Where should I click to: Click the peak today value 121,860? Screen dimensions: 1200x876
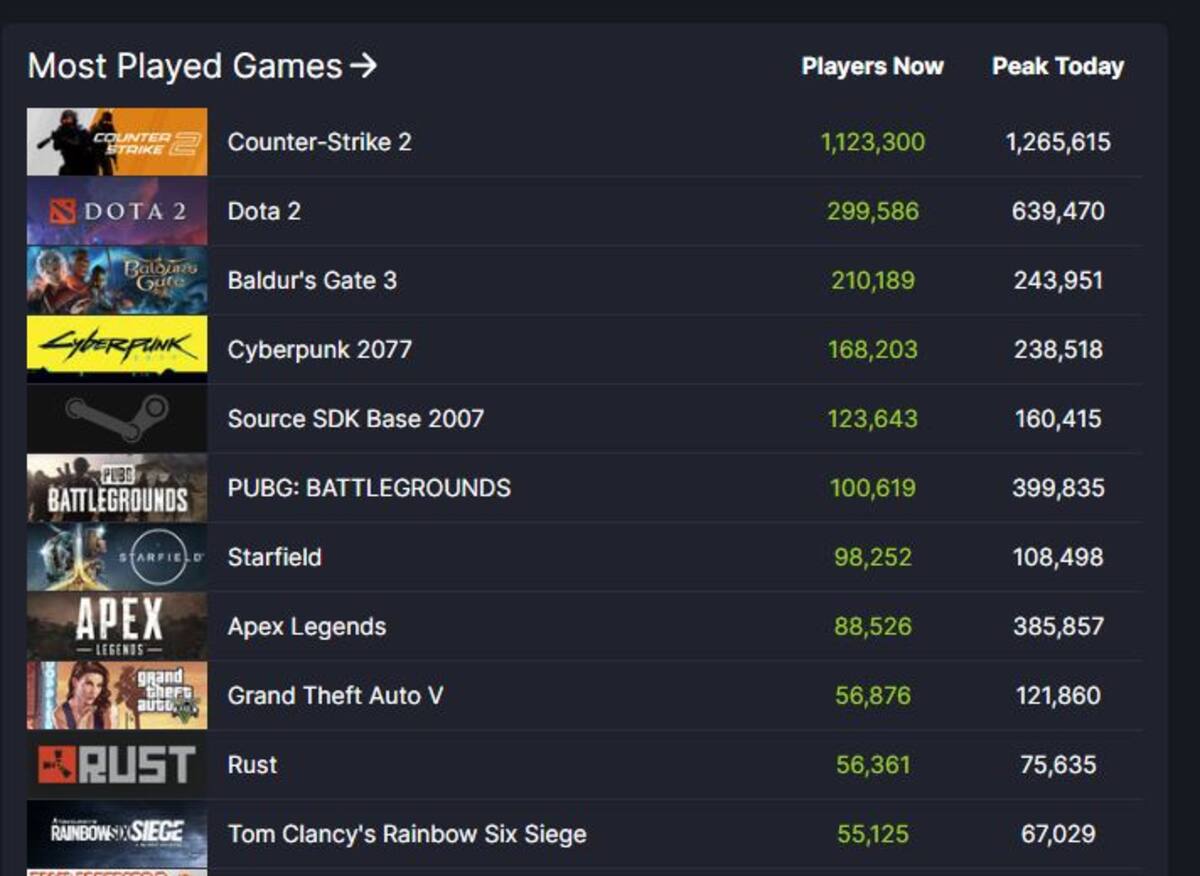coord(1058,695)
